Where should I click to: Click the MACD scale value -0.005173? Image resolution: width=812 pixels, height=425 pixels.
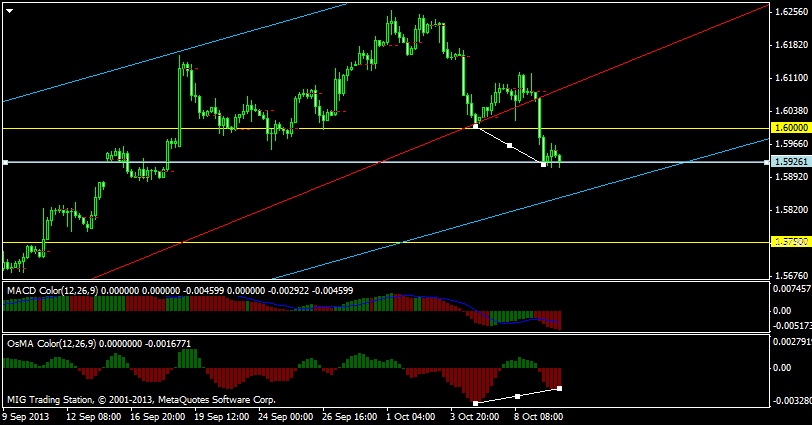792,326
